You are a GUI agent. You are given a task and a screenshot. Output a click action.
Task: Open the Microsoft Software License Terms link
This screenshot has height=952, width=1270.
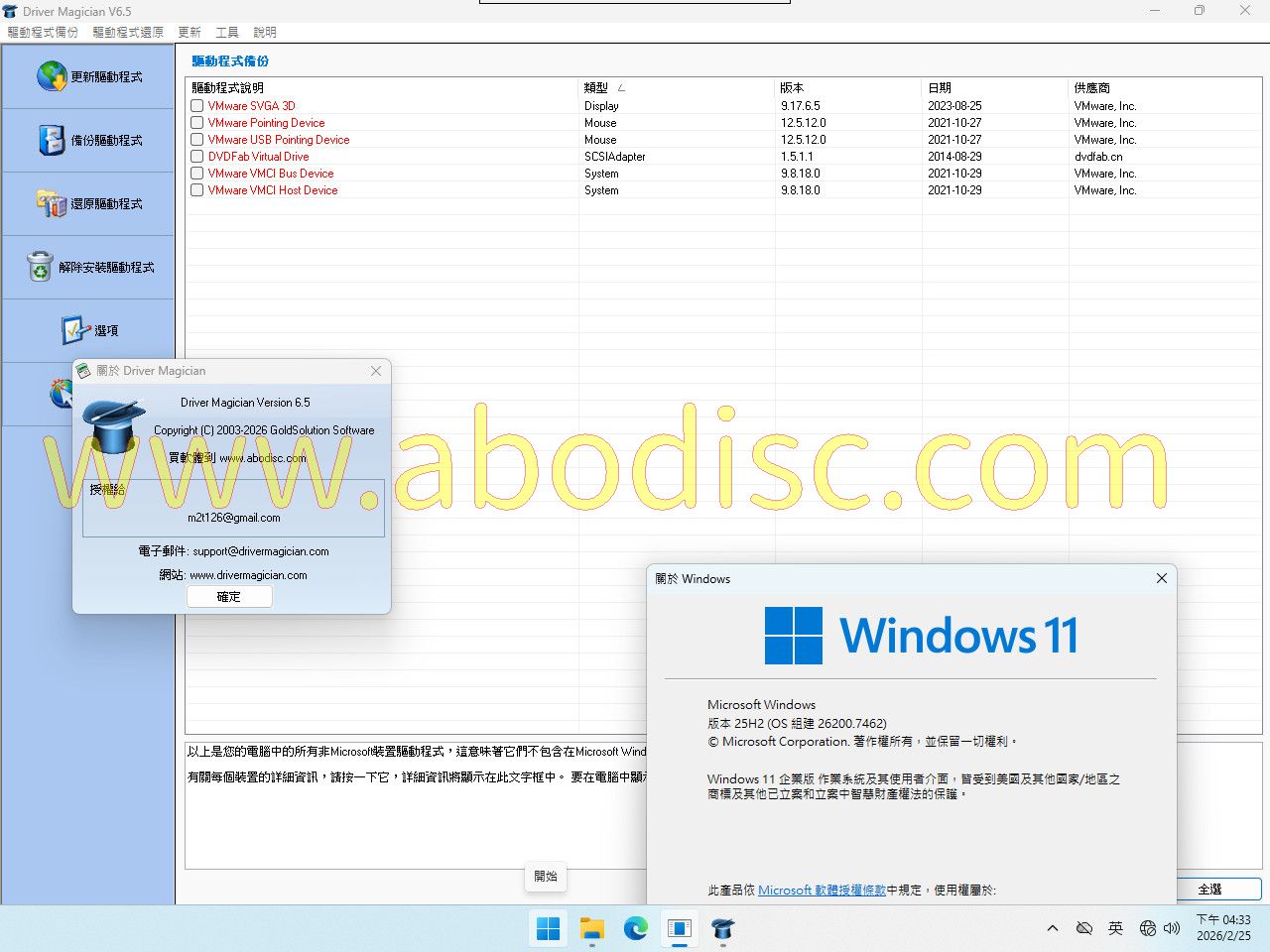(822, 891)
